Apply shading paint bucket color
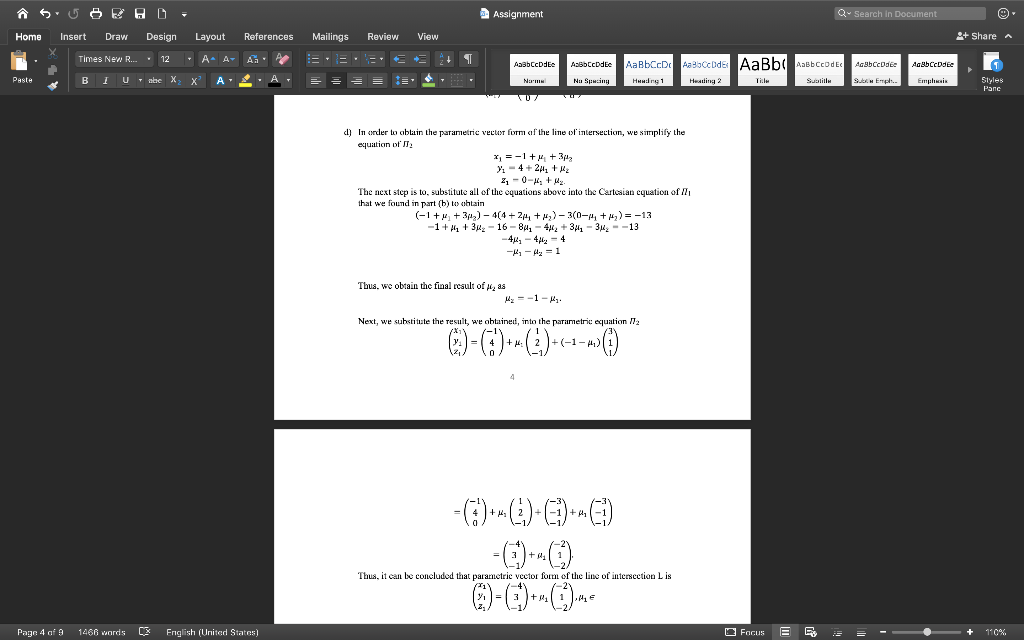The image size is (1024, 640). [x=429, y=80]
